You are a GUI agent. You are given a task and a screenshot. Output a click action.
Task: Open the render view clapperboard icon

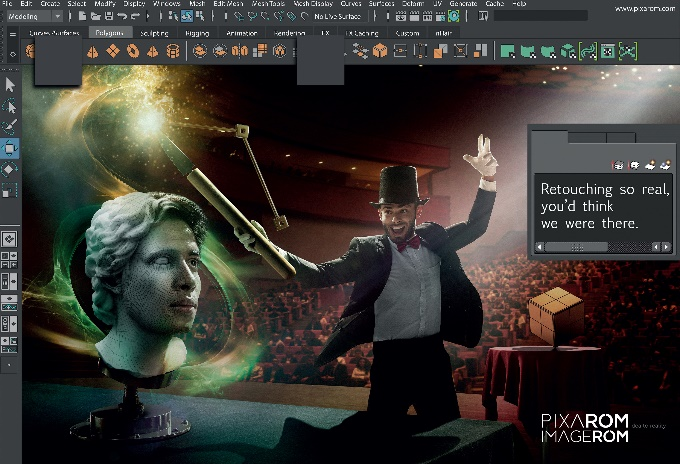click(401, 16)
